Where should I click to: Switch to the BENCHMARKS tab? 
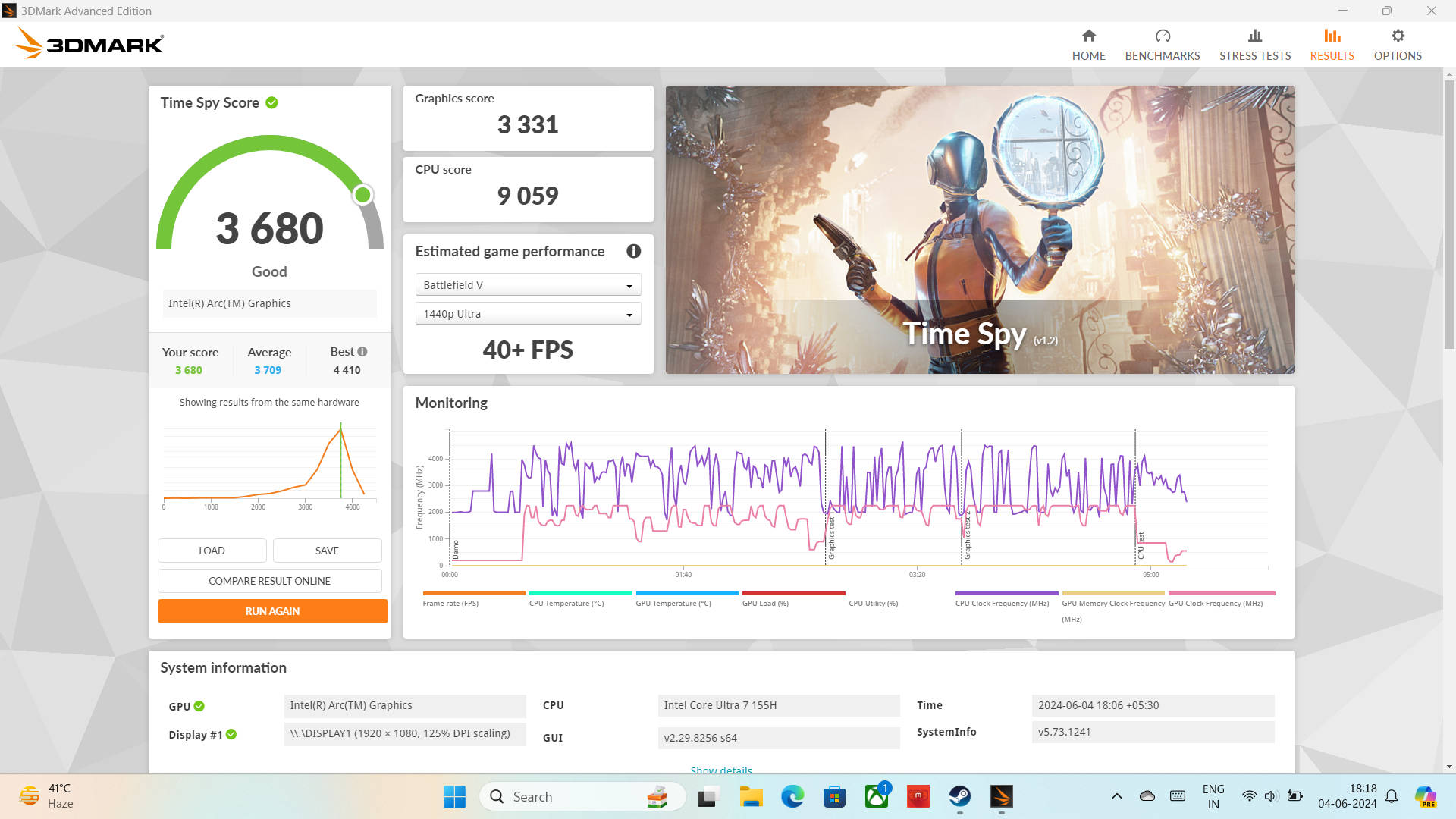[1162, 45]
